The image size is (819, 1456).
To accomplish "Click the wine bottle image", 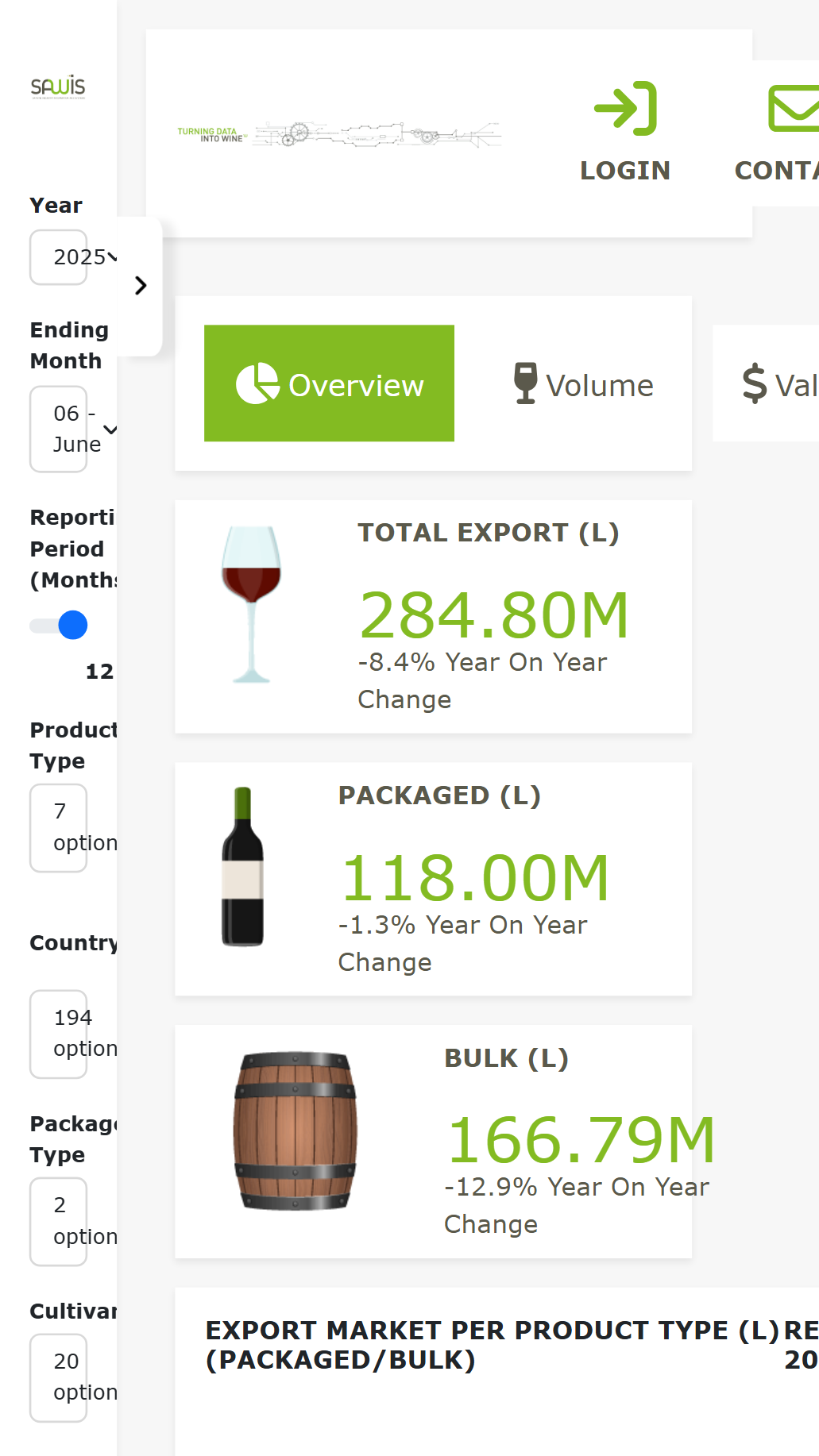I will click(x=242, y=866).
